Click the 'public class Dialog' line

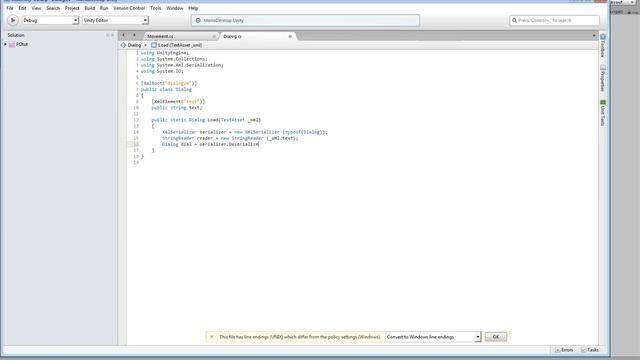click(166, 89)
